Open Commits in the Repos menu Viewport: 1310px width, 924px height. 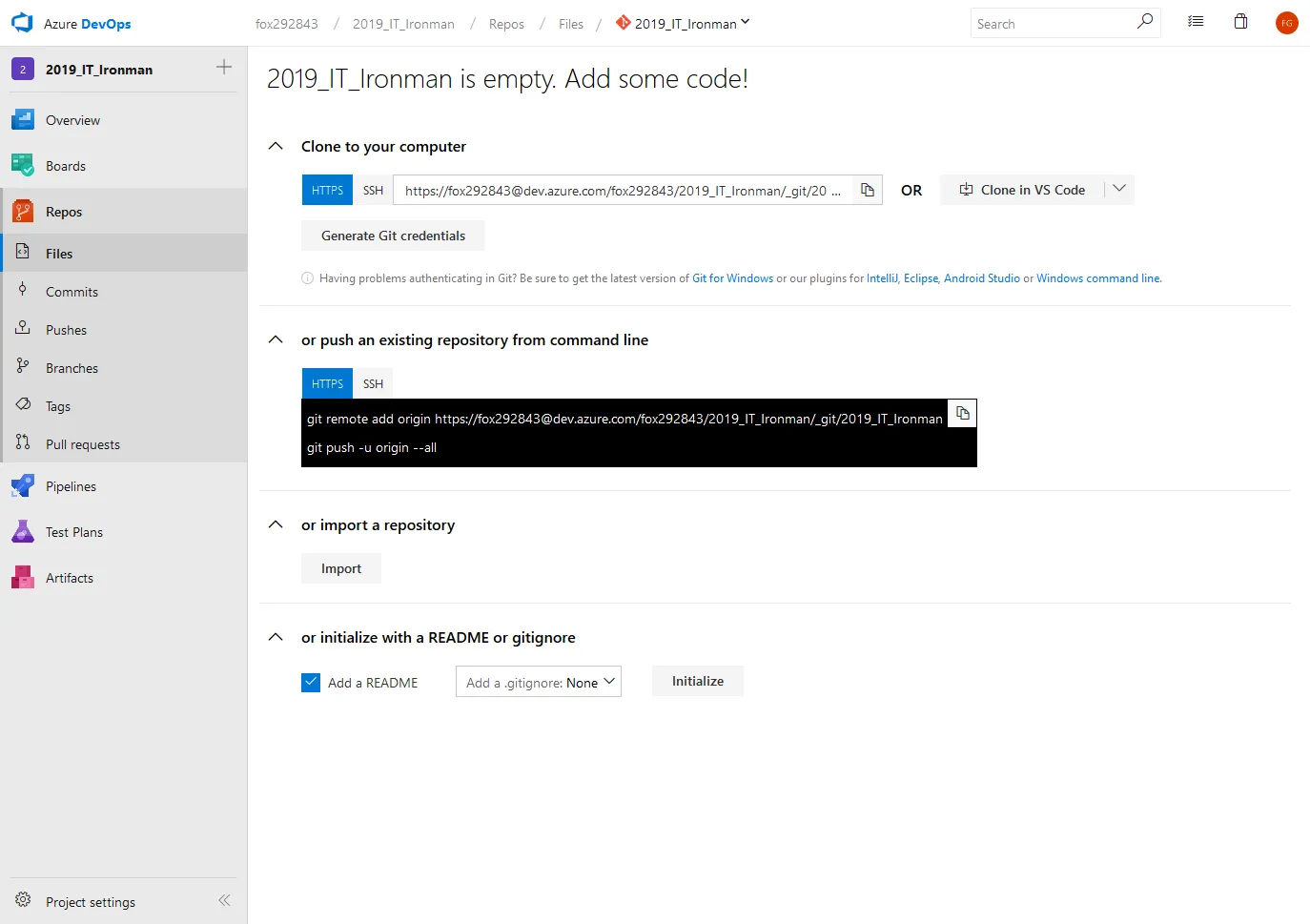(72, 292)
